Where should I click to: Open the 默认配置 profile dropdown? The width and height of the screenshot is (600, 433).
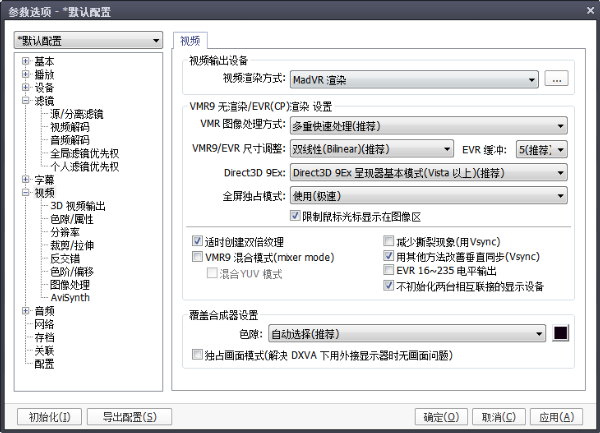[90, 41]
